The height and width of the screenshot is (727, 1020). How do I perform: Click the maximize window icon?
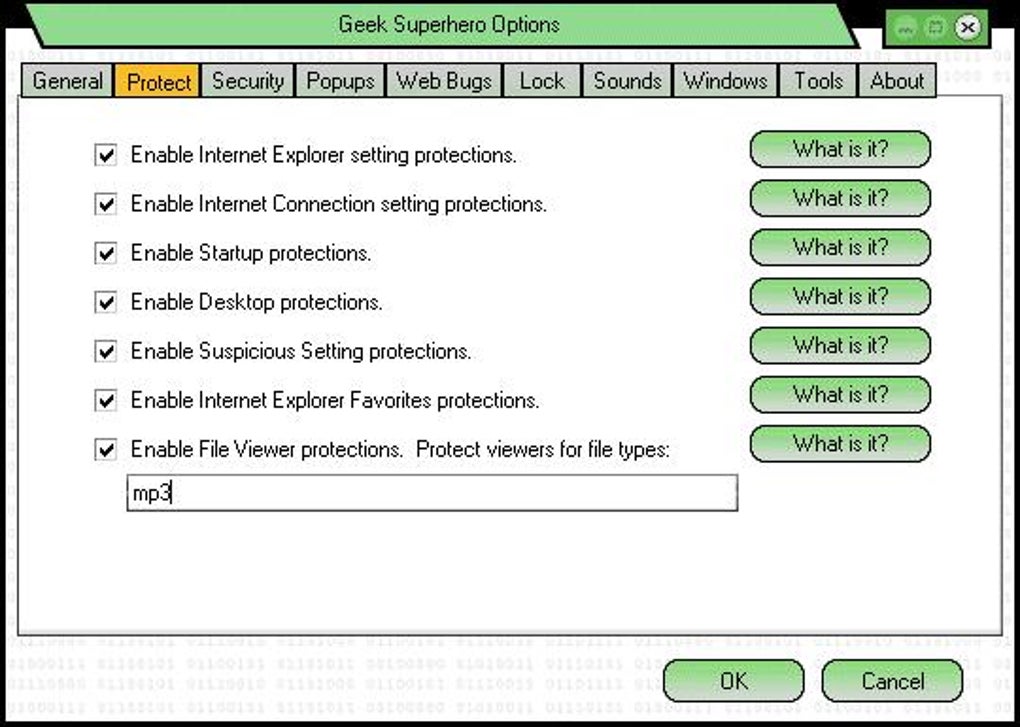[936, 28]
